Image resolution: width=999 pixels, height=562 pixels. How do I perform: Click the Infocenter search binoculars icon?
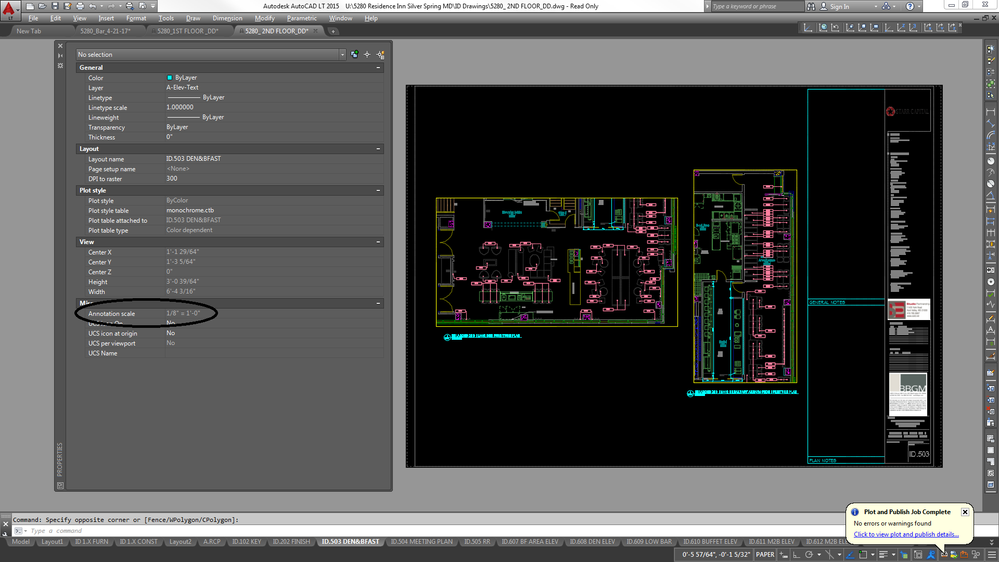coord(811,6)
